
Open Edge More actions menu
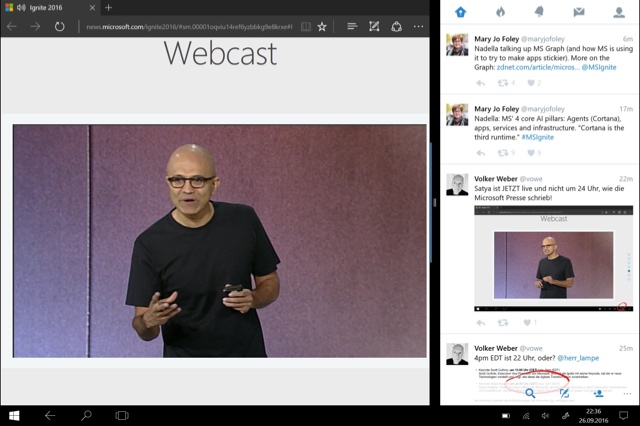coord(418,27)
